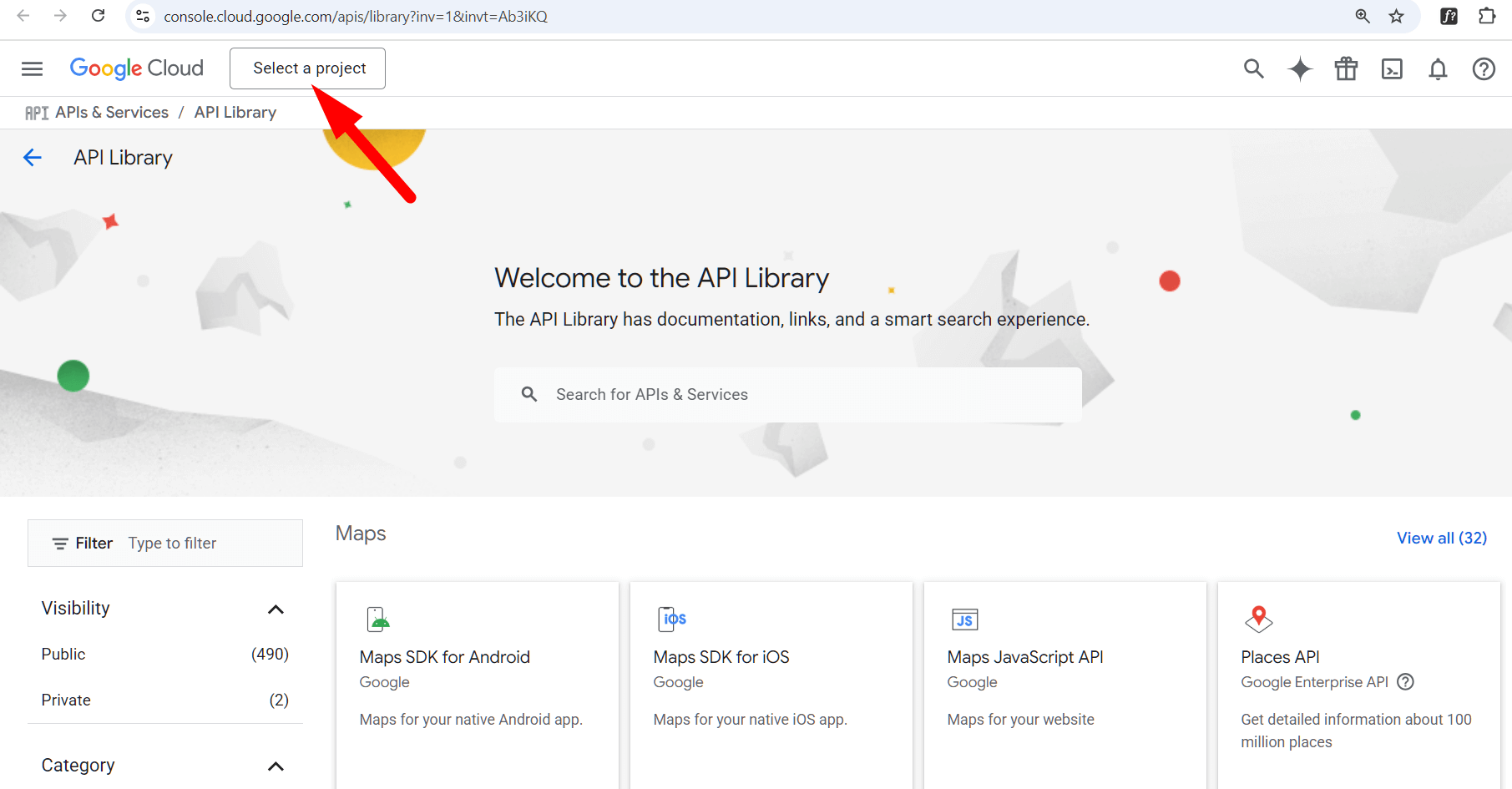Click the Filter list icon

[x=60, y=544]
